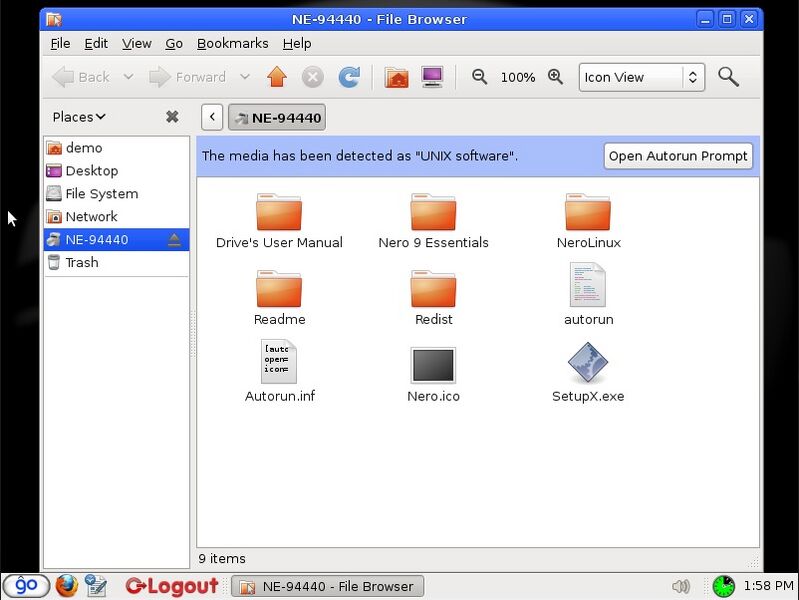
Task: Click the Stop loading icon
Action: pyautogui.click(x=312, y=77)
